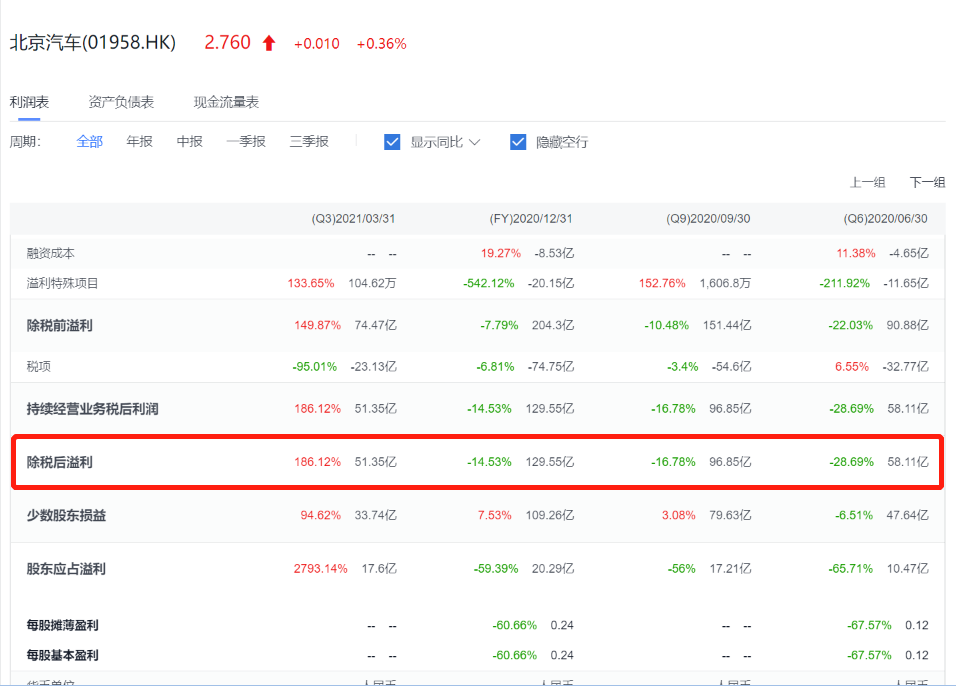
Task: Click the -65.71% value cell
Action: (851, 568)
